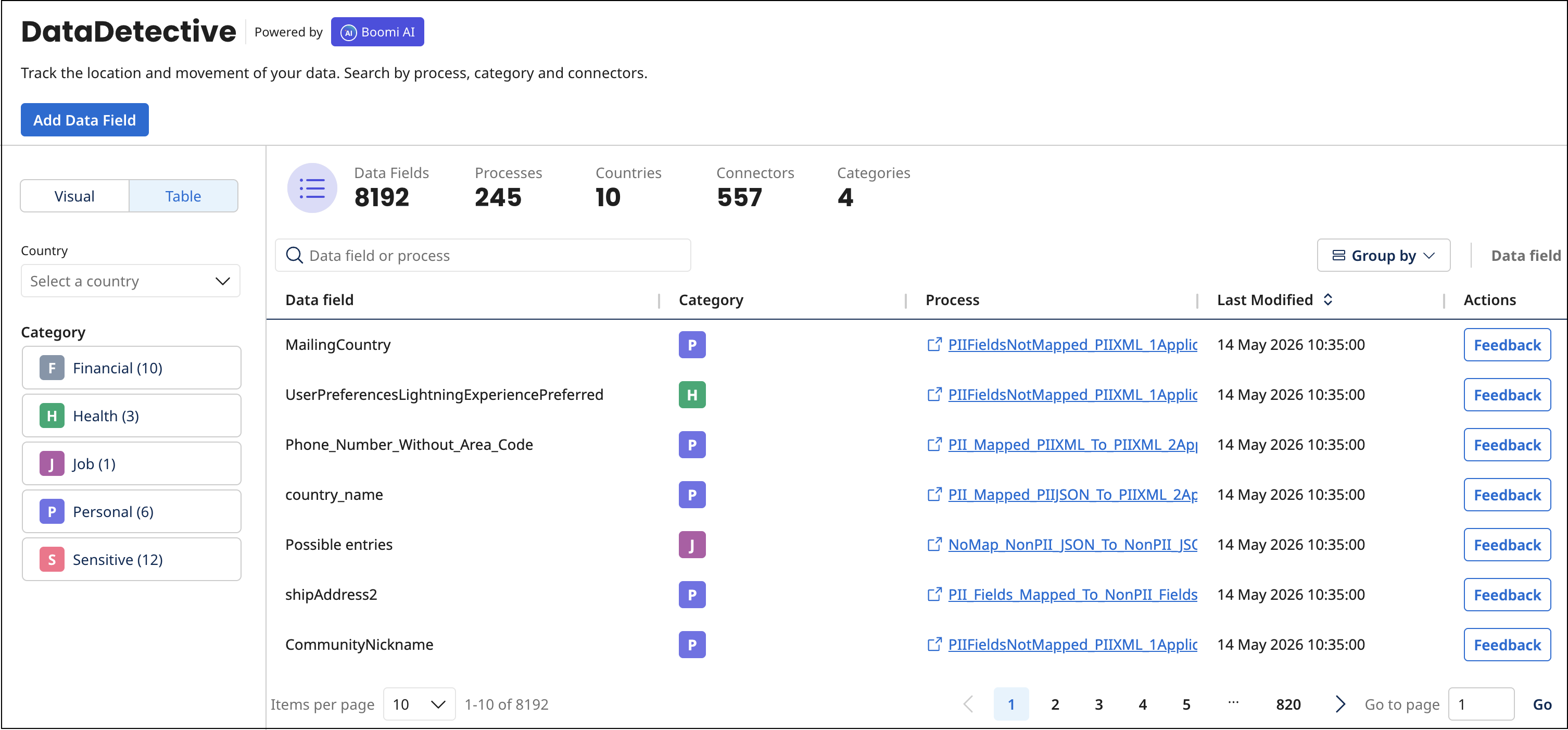The width and height of the screenshot is (1568, 730).
Task: Click the Go to page number field
Action: coord(1481,704)
